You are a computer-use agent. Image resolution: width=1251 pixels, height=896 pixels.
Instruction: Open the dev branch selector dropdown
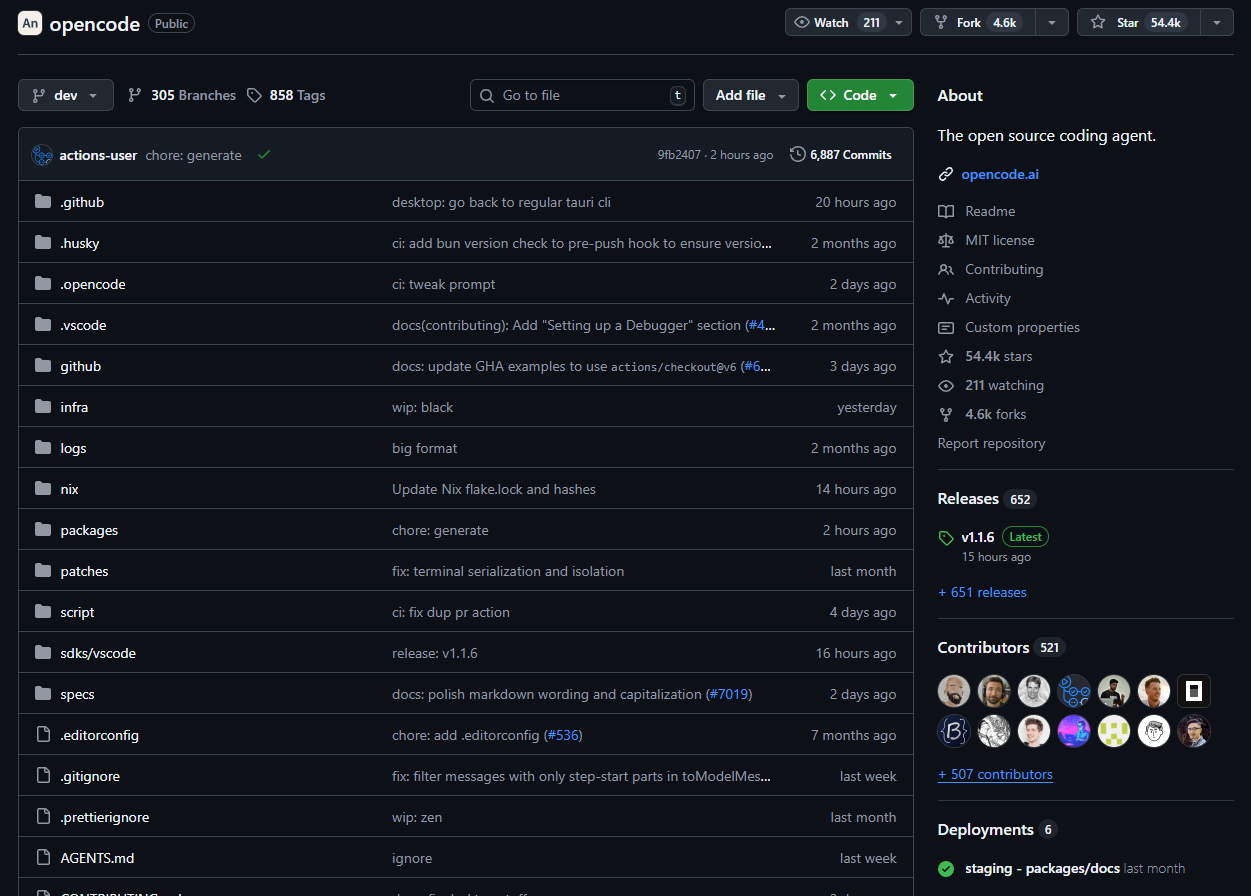click(66, 96)
